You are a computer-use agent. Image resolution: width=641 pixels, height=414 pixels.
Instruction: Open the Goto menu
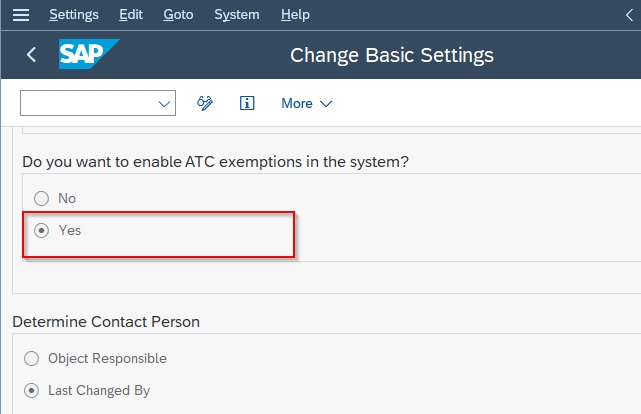pyautogui.click(x=178, y=15)
